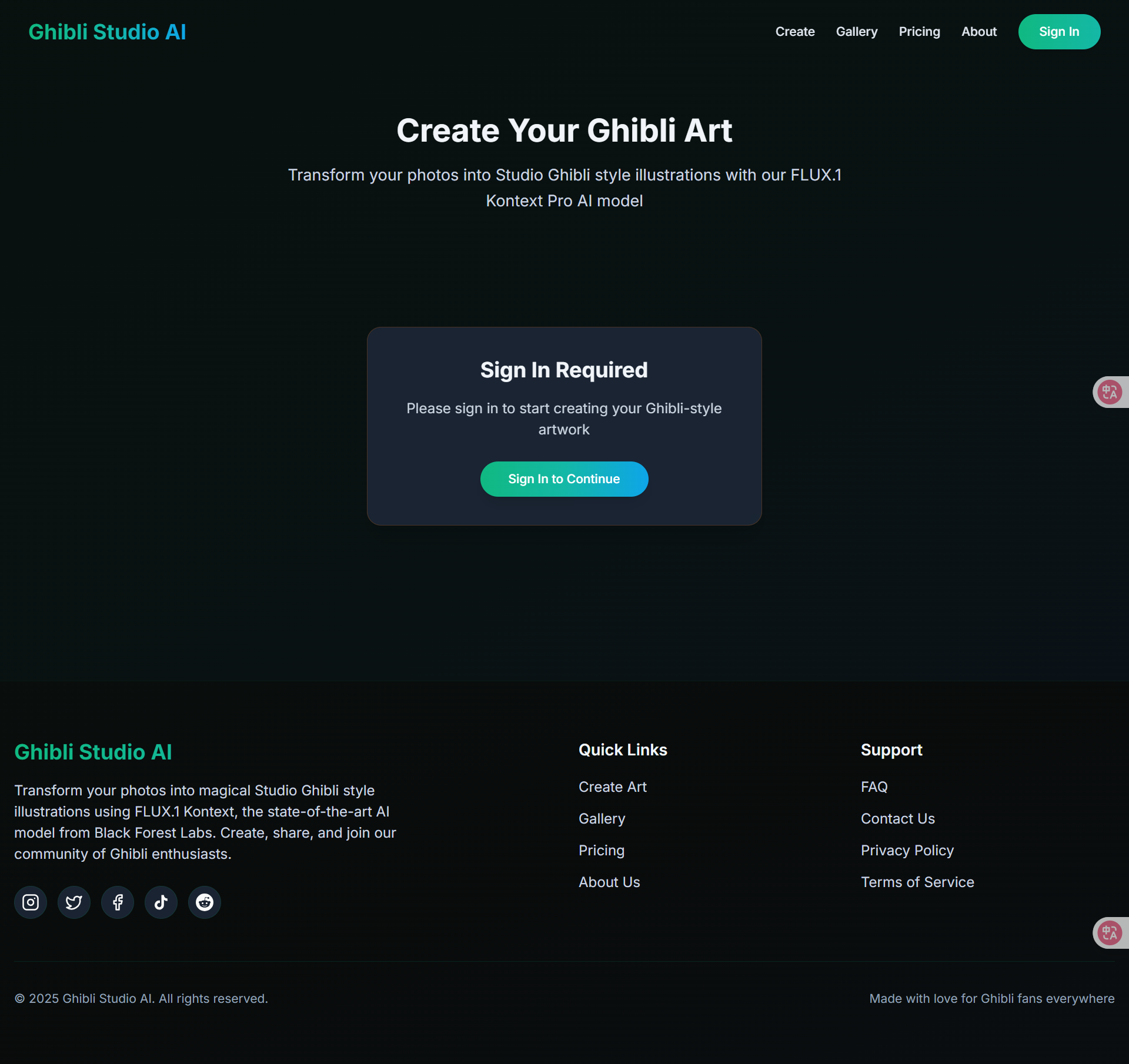Click the 2025 copyright notice text
Screen dimensions: 1129x1064
(x=141, y=998)
